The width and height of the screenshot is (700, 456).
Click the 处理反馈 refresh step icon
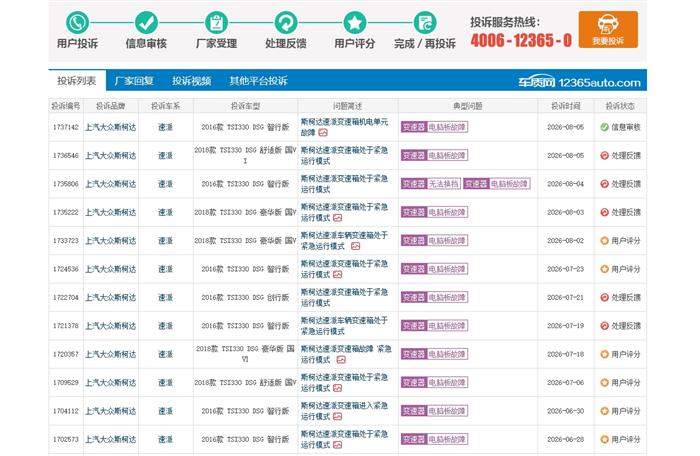click(x=286, y=22)
